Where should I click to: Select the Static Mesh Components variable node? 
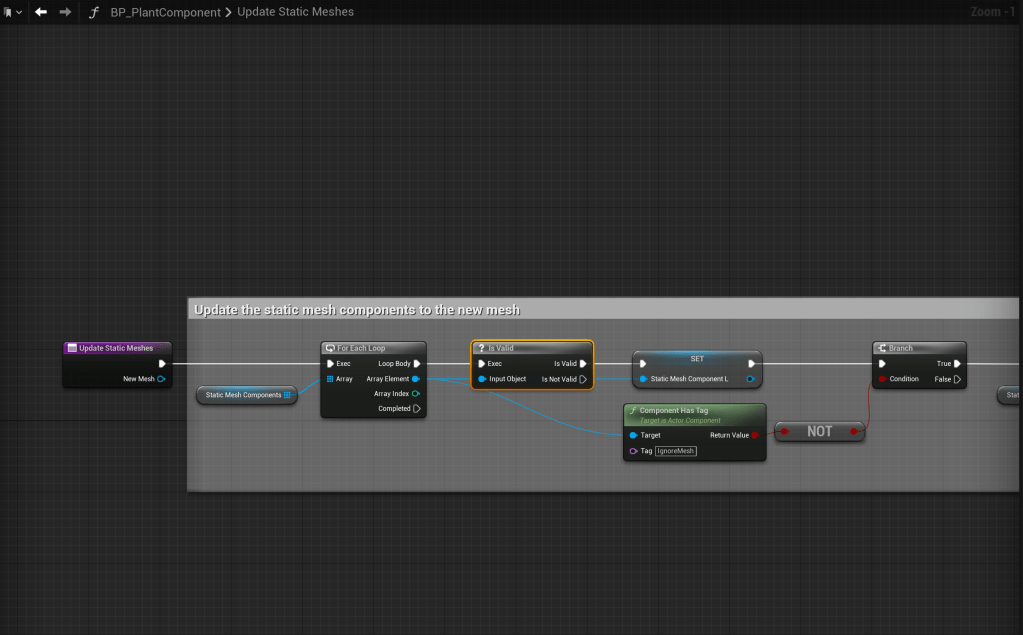(x=244, y=395)
